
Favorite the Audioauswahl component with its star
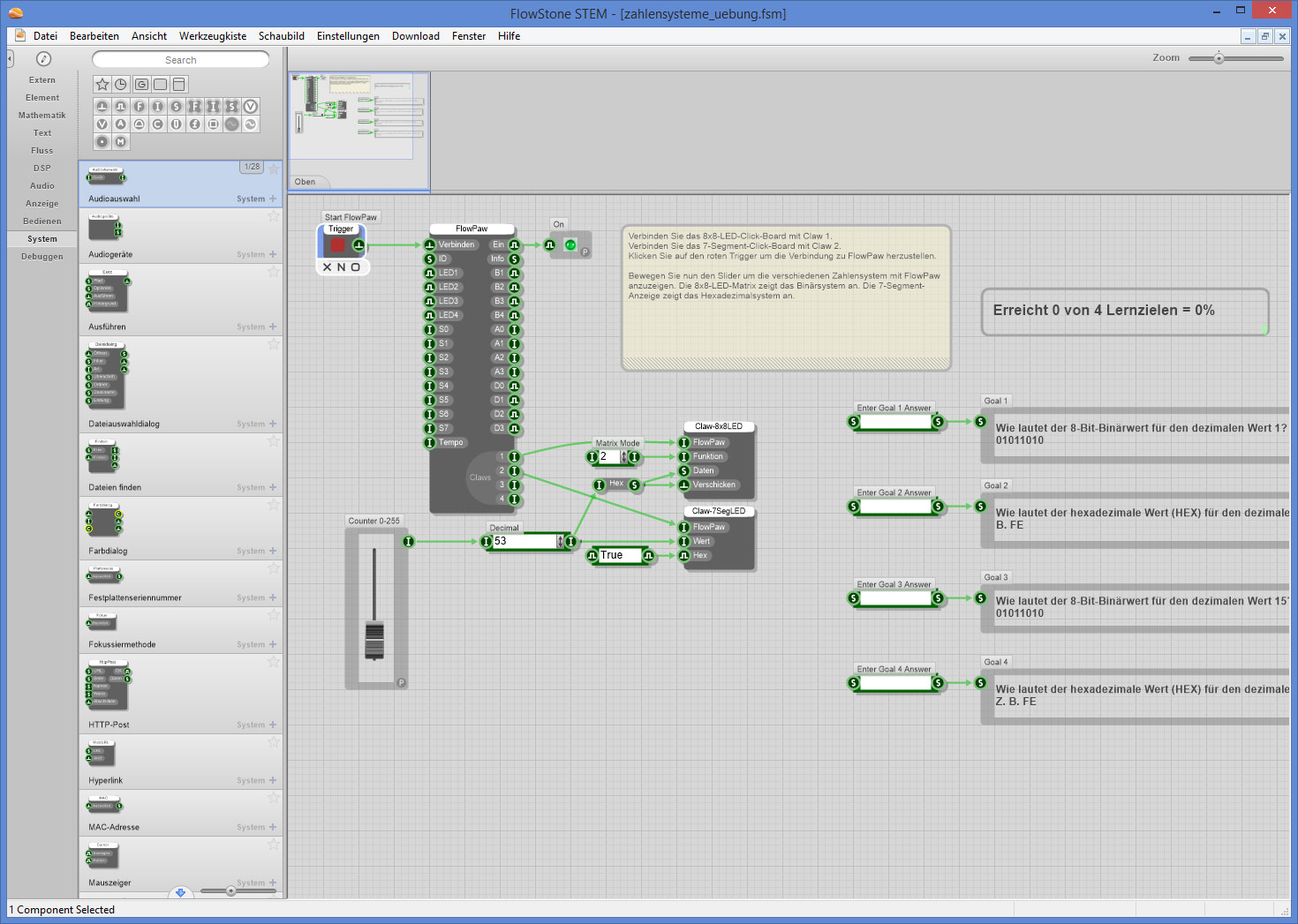pyautogui.click(x=274, y=169)
